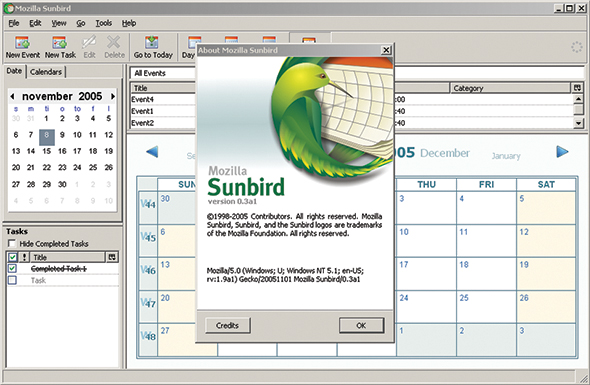
Task: Click the Edit toolbar icon
Action: click(x=89, y=42)
